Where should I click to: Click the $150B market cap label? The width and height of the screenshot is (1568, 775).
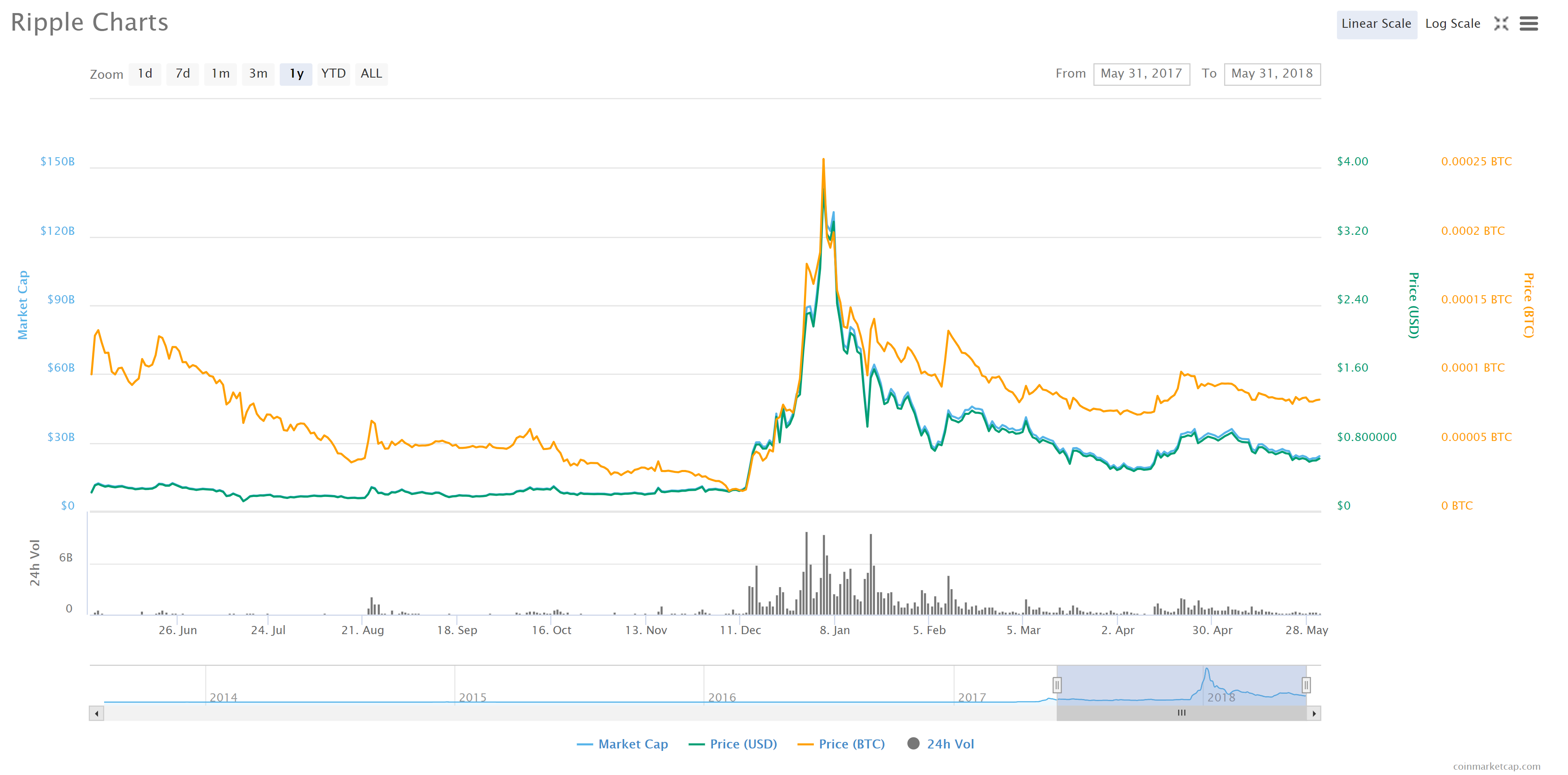tap(58, 162)
